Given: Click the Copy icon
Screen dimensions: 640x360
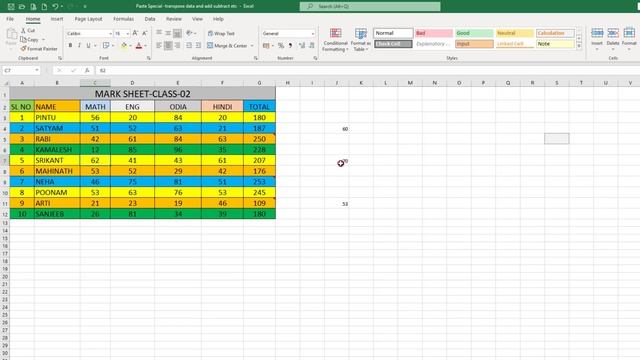Looking at the screenshot, I should pos(23,40).
